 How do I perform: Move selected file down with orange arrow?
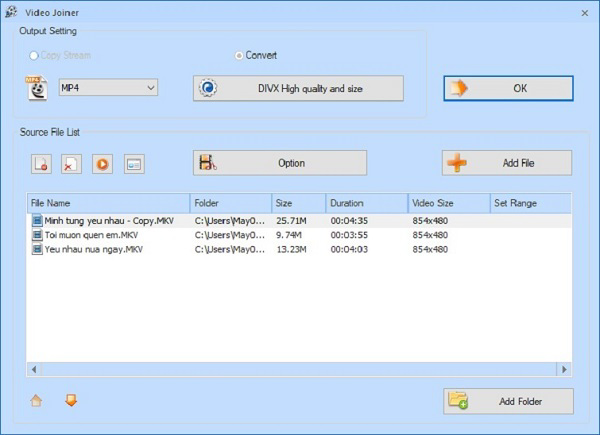point(70,401)
